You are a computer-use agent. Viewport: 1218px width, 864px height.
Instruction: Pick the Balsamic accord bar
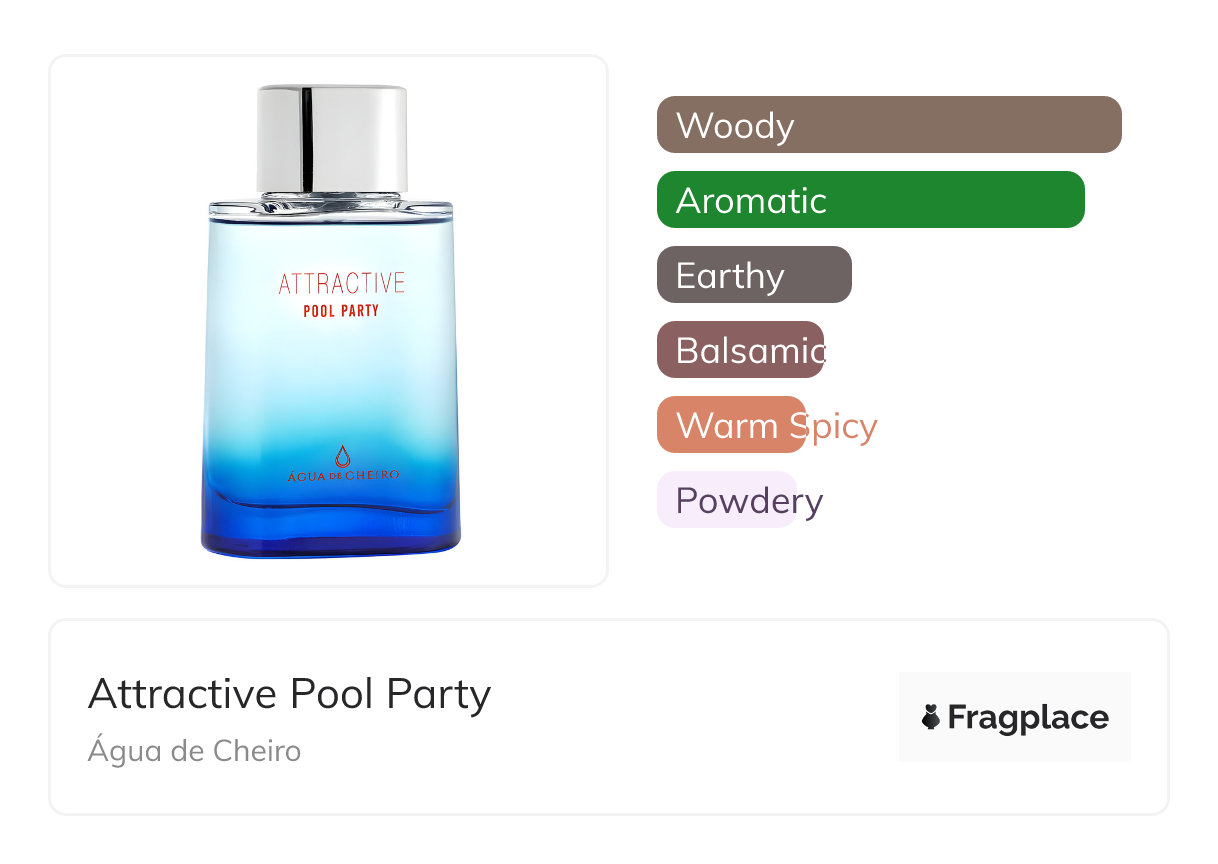coord(740,350)
